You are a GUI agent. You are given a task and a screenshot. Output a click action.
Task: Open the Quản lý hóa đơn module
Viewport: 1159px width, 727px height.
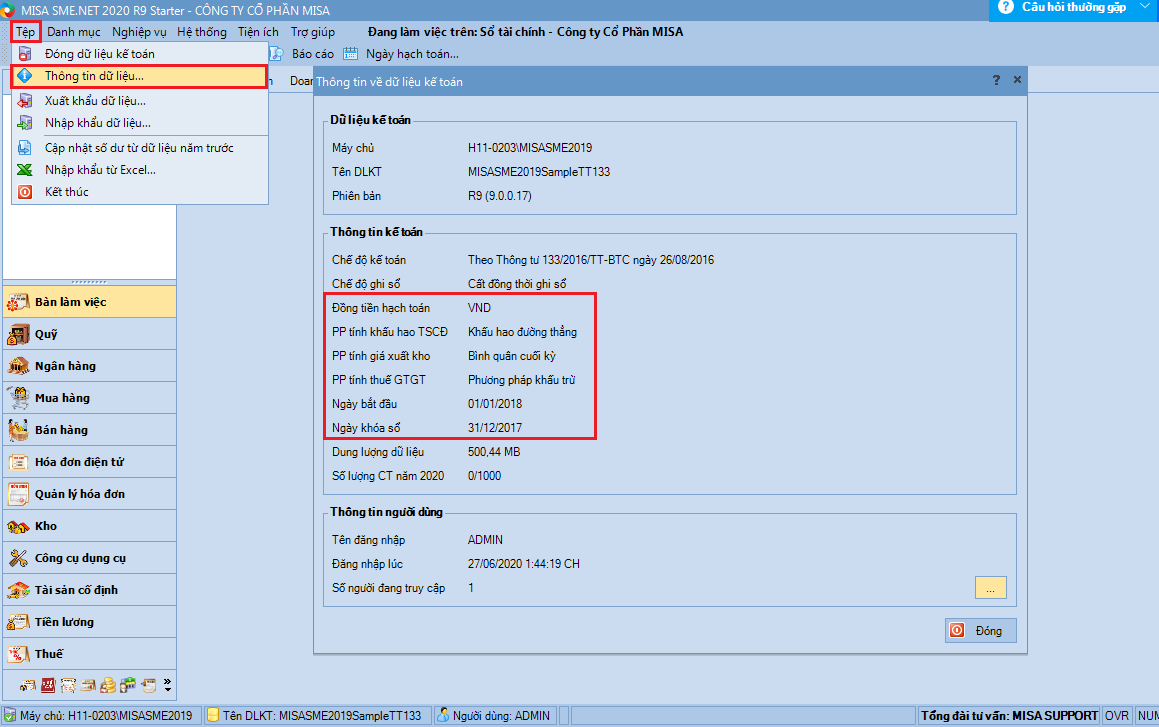89,494
